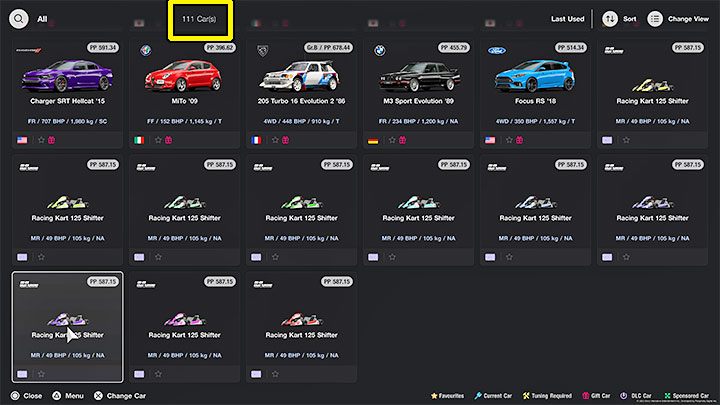Viewport: 720px width, 405px height.
Task: Open the All category filter
Action: coord(42,19)
